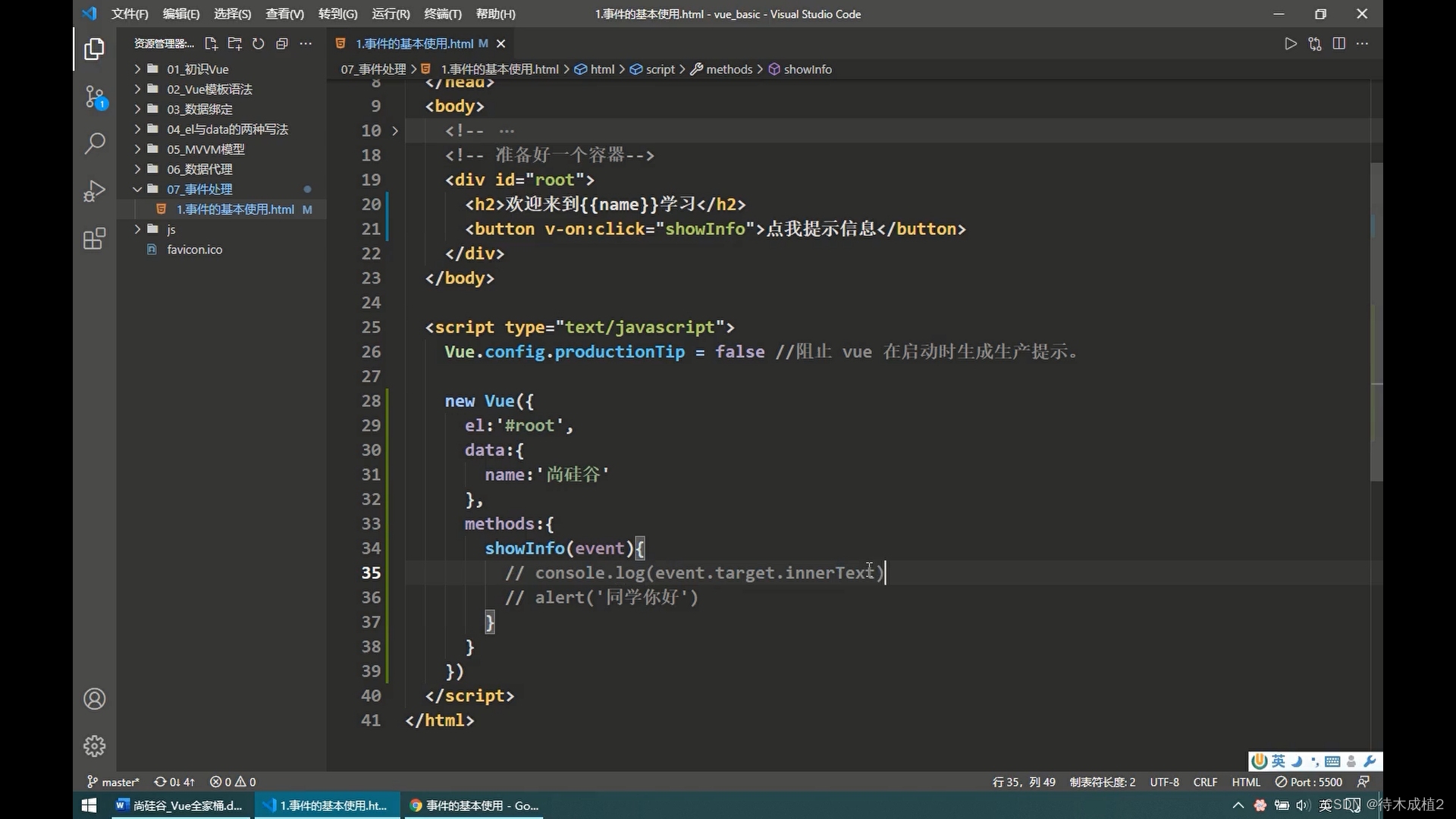
Task: Open explorer more actions ellipsis
Action: (306, 44)
